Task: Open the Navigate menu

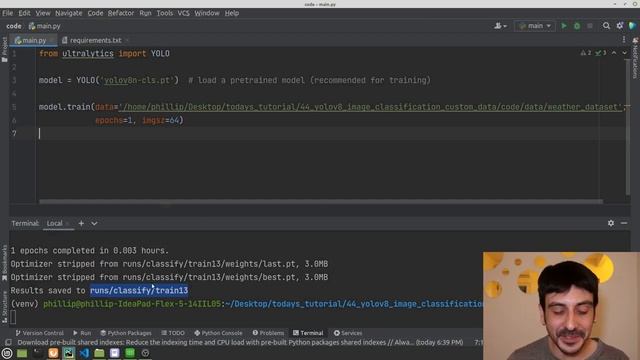Action: coord(69,13)
